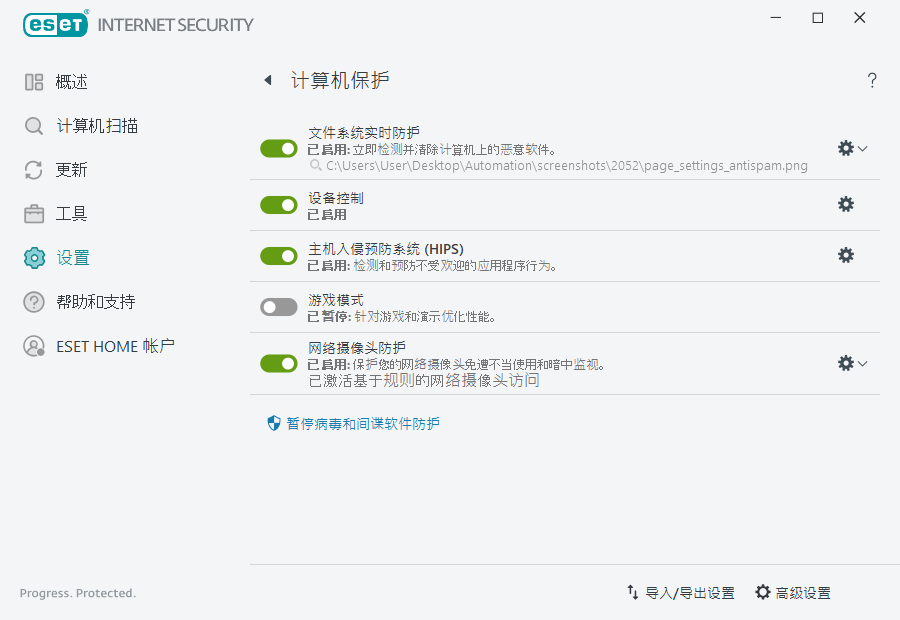Click the computer scan magnifier icon
Screen dimensions: 900x620
[34, 126]
